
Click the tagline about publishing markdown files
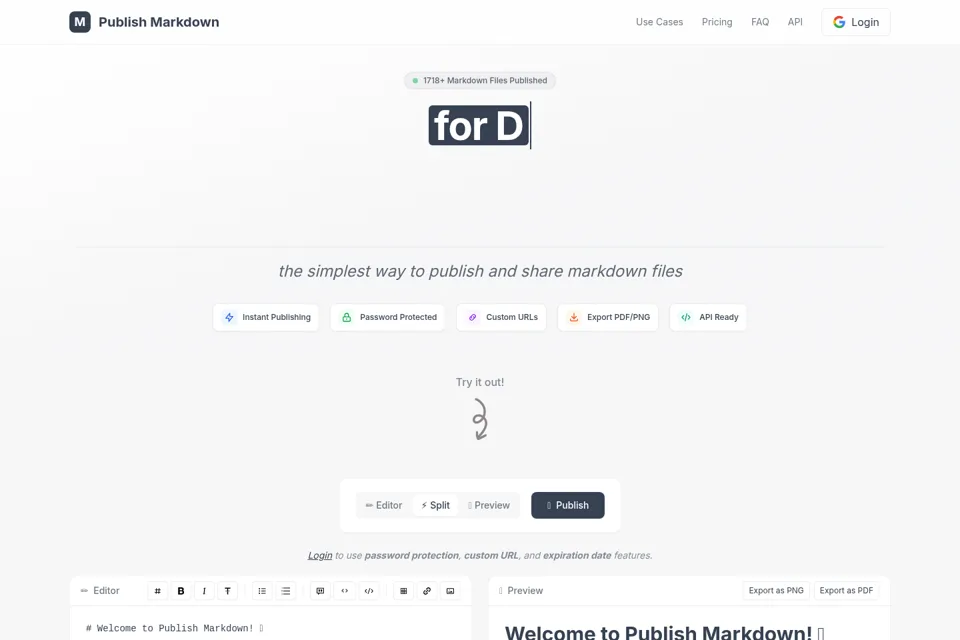click(480, 271)
